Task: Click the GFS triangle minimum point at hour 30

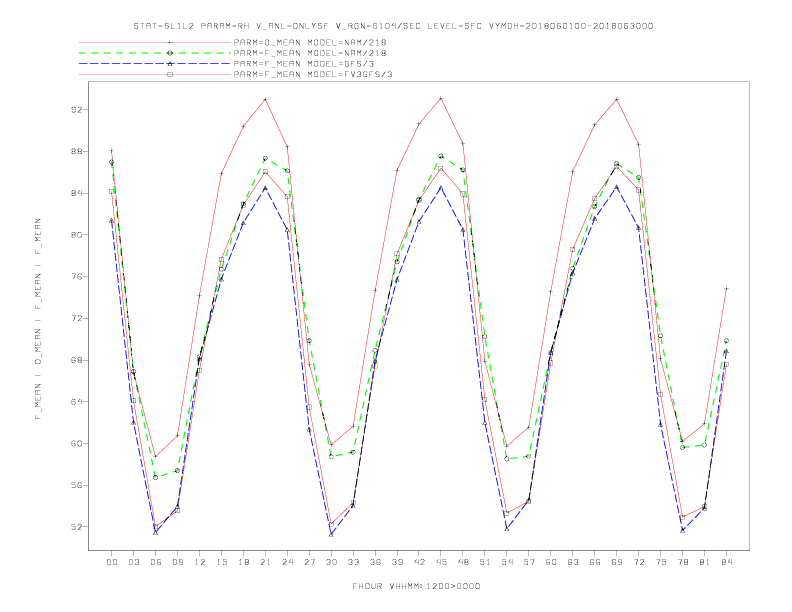Action: coord(331,534)
